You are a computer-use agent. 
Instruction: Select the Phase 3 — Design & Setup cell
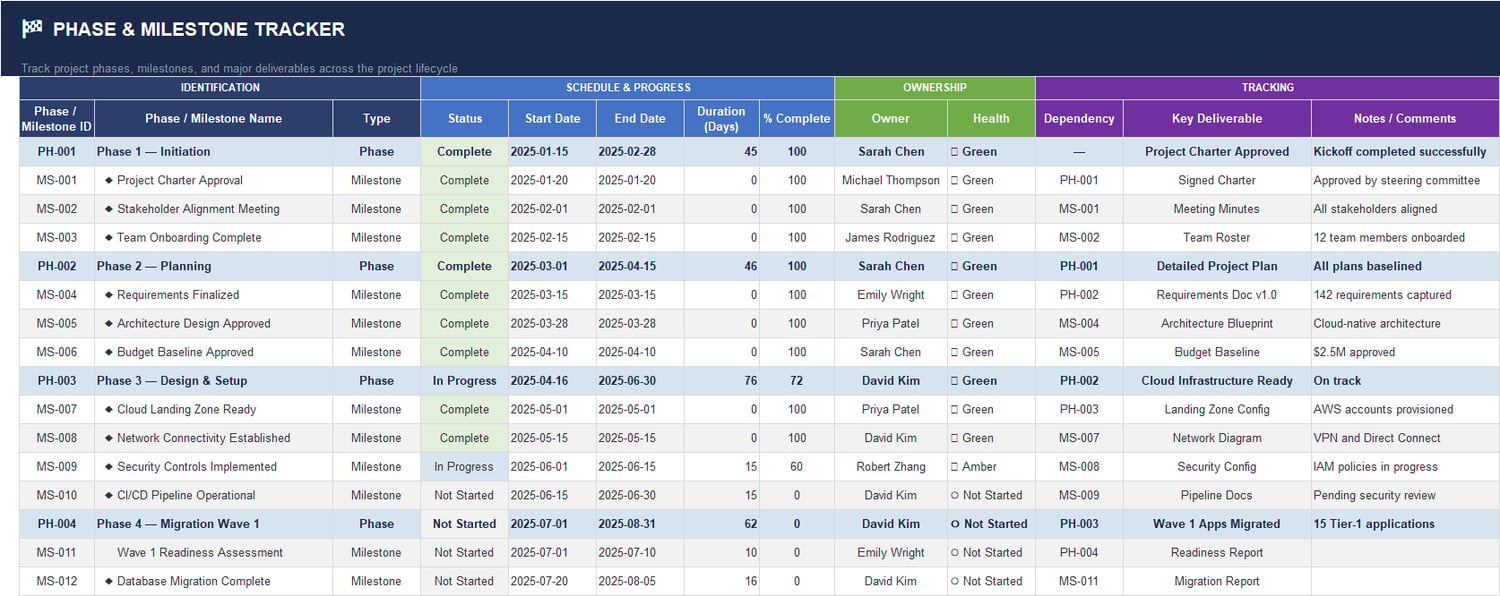coord(213,381)
